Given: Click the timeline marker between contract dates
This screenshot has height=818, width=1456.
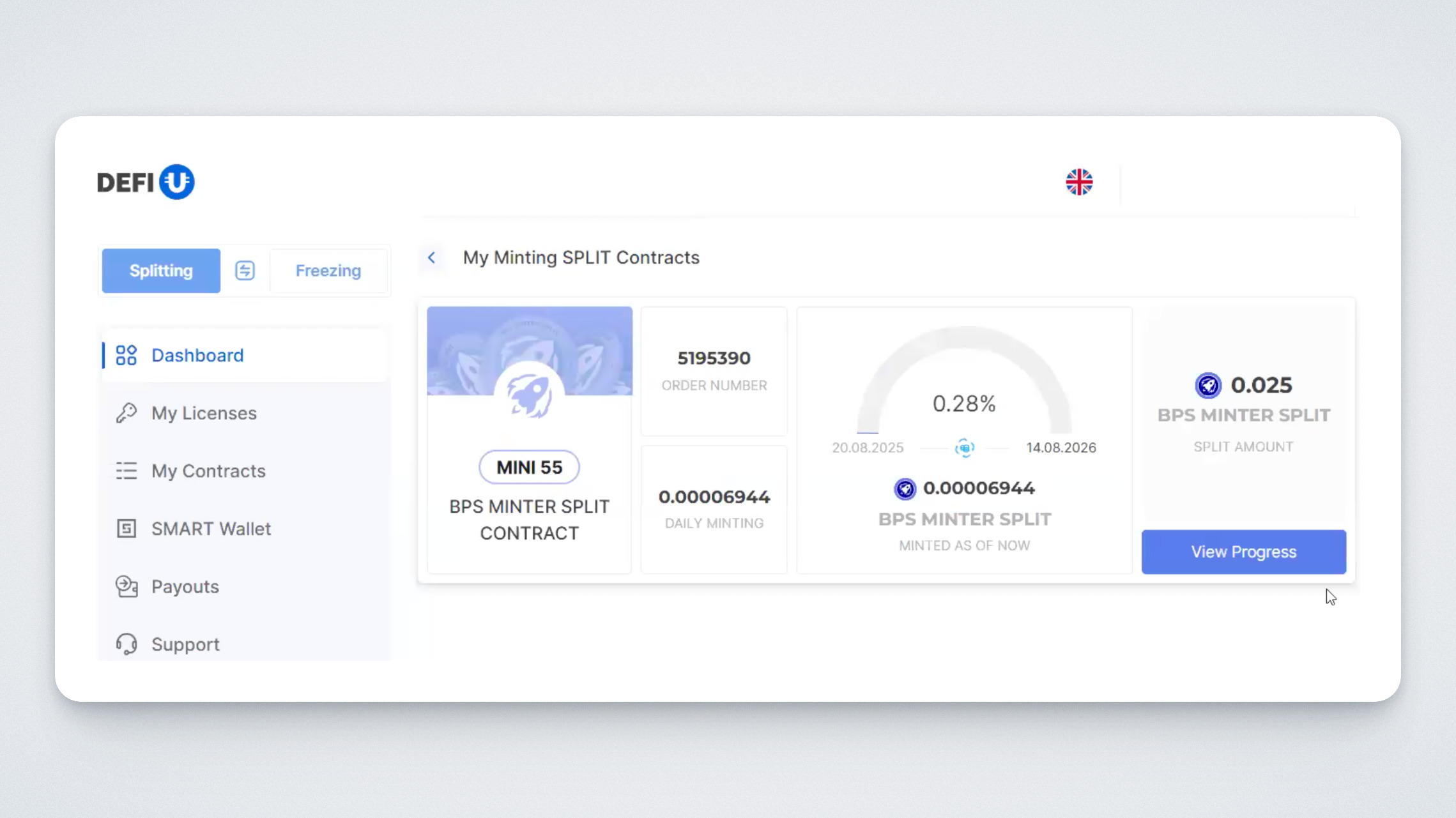Looking at the screenshot, I should pos(964,448).
